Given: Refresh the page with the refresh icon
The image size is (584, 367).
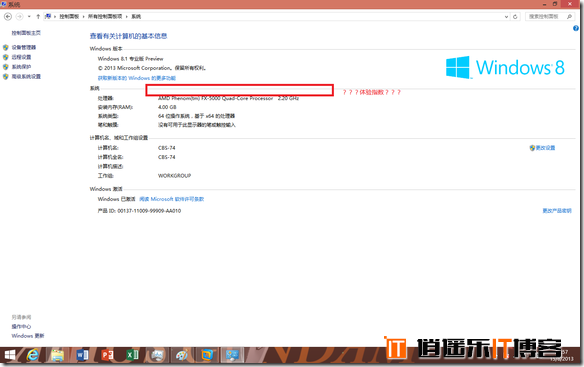Looking at the screenshot, I should [515, 17].
